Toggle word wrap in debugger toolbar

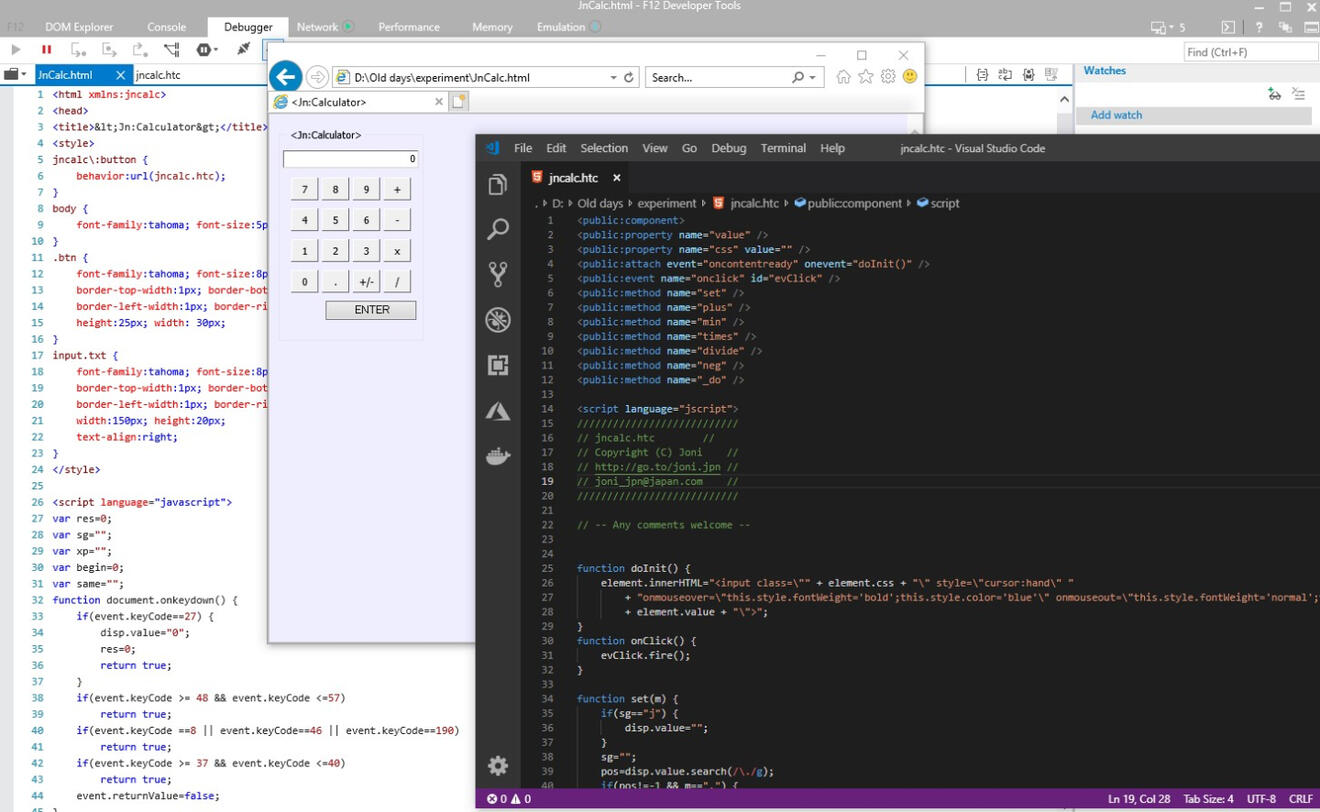1005,75
